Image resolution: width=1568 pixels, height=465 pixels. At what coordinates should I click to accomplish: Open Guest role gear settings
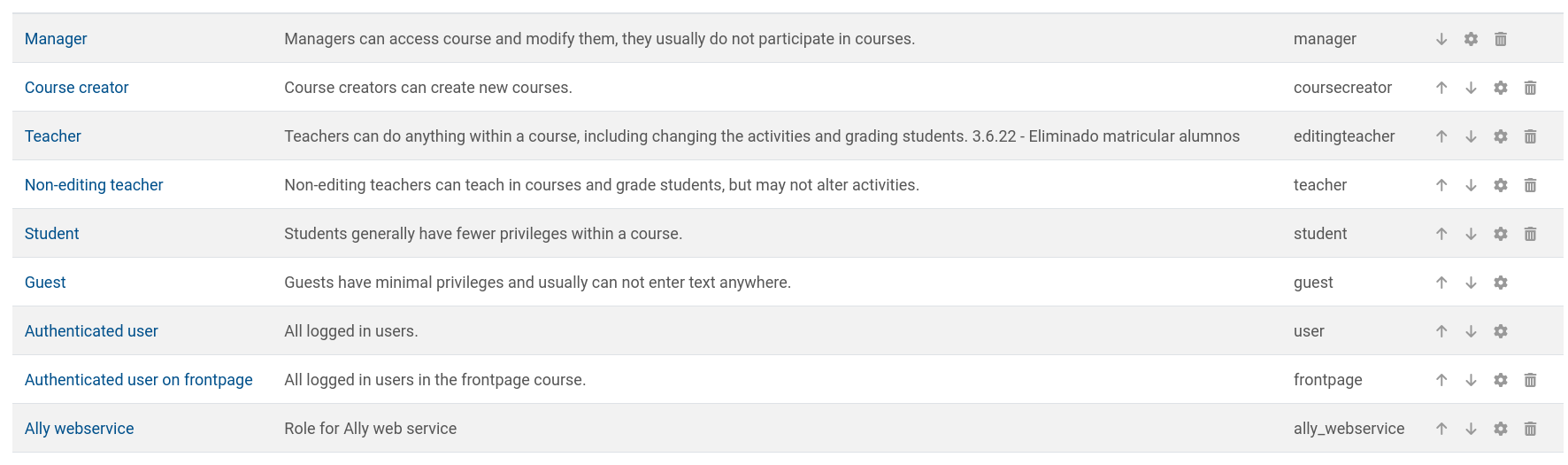(1501, 283)
